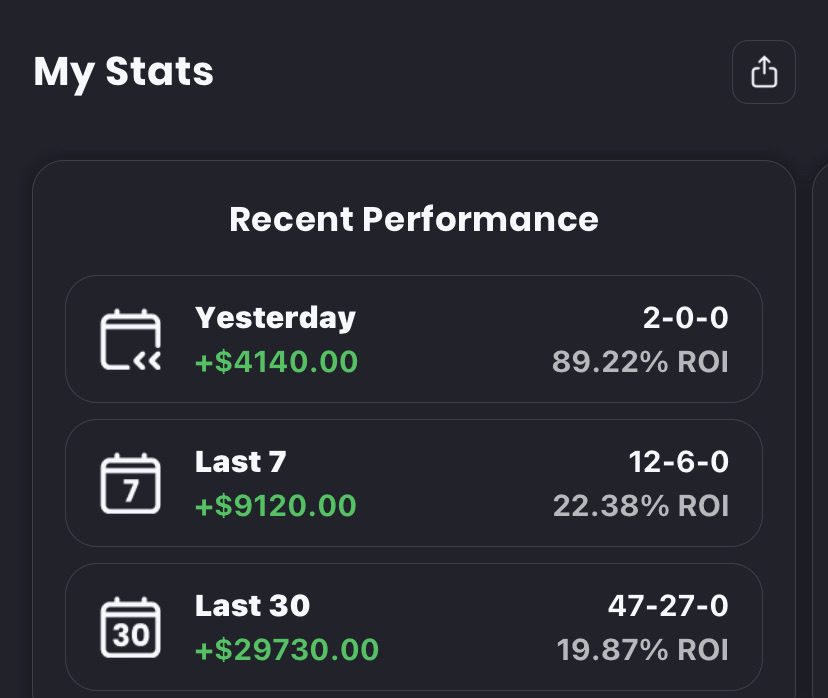
Task: Click the 2-0-0 record
Action: [685, 318]
